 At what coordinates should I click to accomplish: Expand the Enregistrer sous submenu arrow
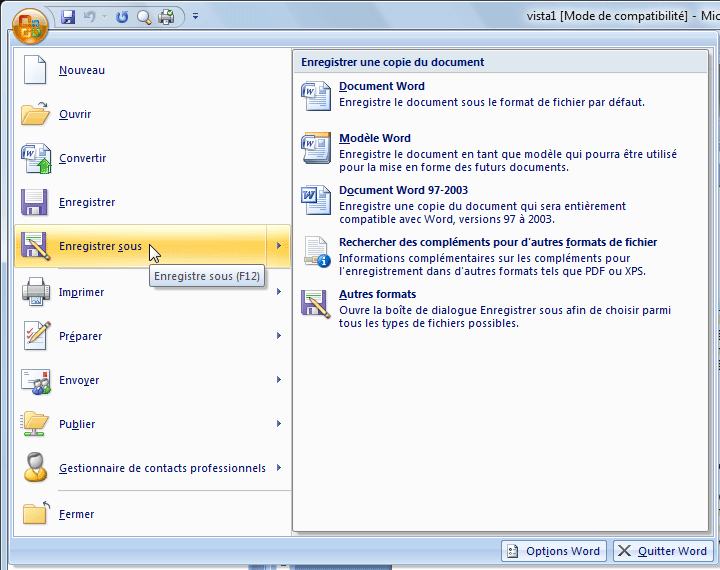tap(279, 246)
